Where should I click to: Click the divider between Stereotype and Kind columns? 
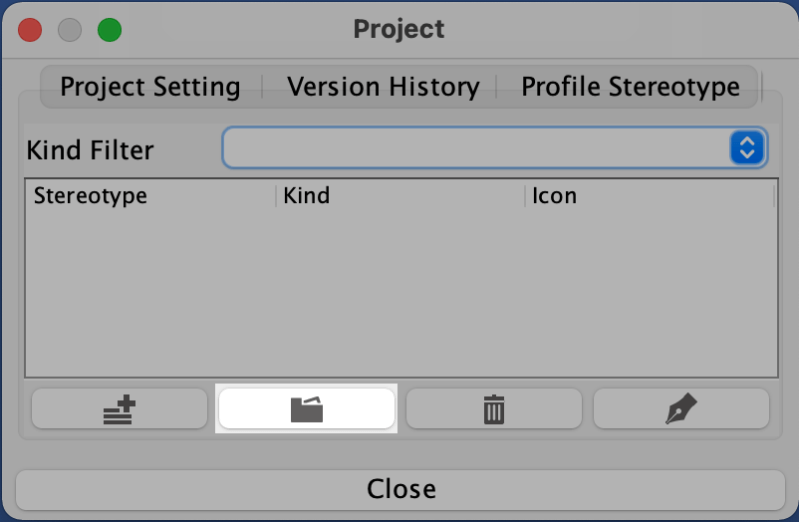276,196
